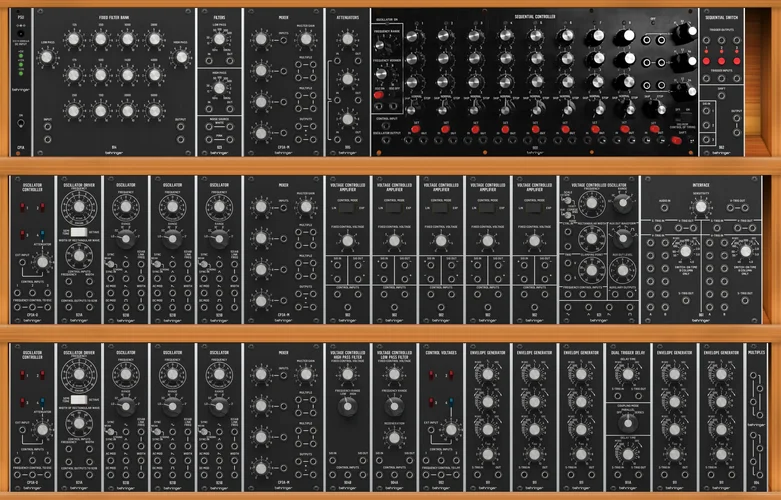
Task: Click the "CONTROL VOLTAGES" module title
Action: (441, 353)
